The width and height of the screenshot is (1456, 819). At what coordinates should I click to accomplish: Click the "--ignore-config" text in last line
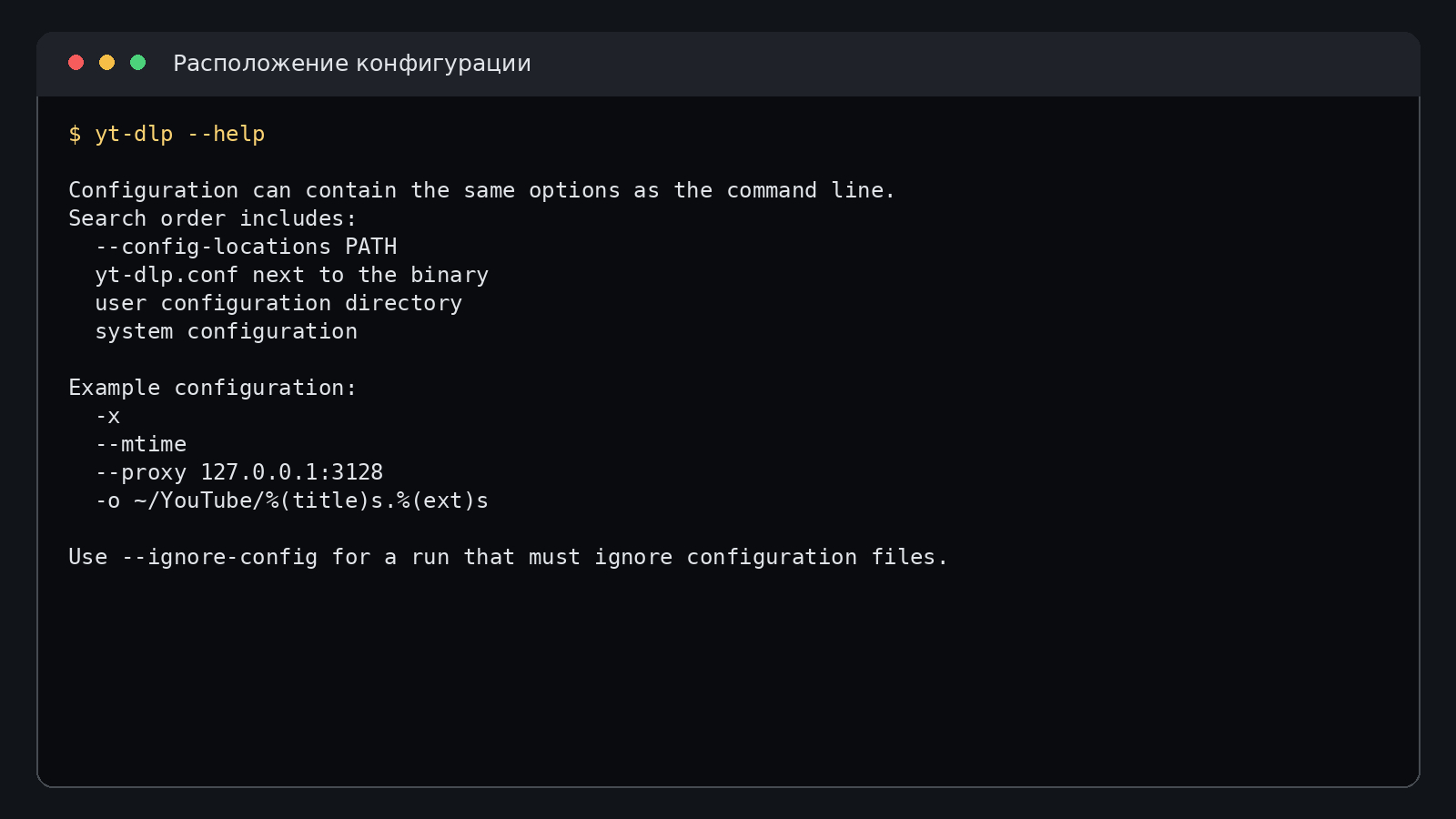[x=219, y=557]
